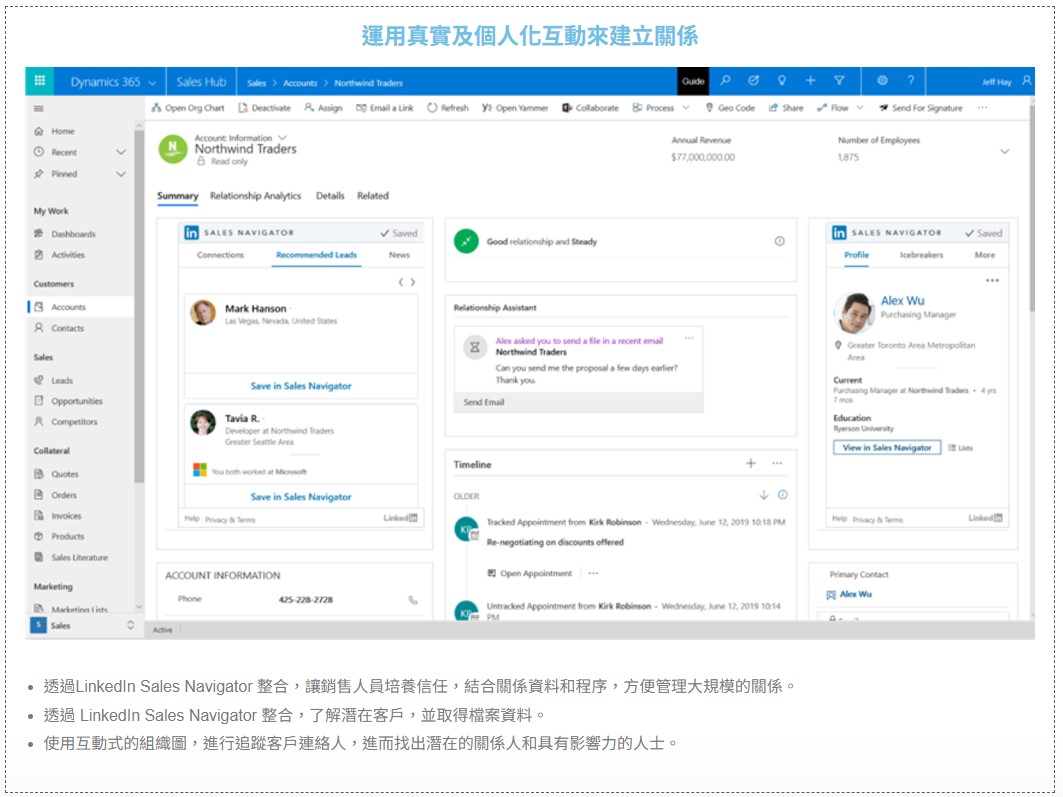Click Mark Hanson's profile photo
This screenshot has width=1063, height=797.
click(x=203, y=312)
